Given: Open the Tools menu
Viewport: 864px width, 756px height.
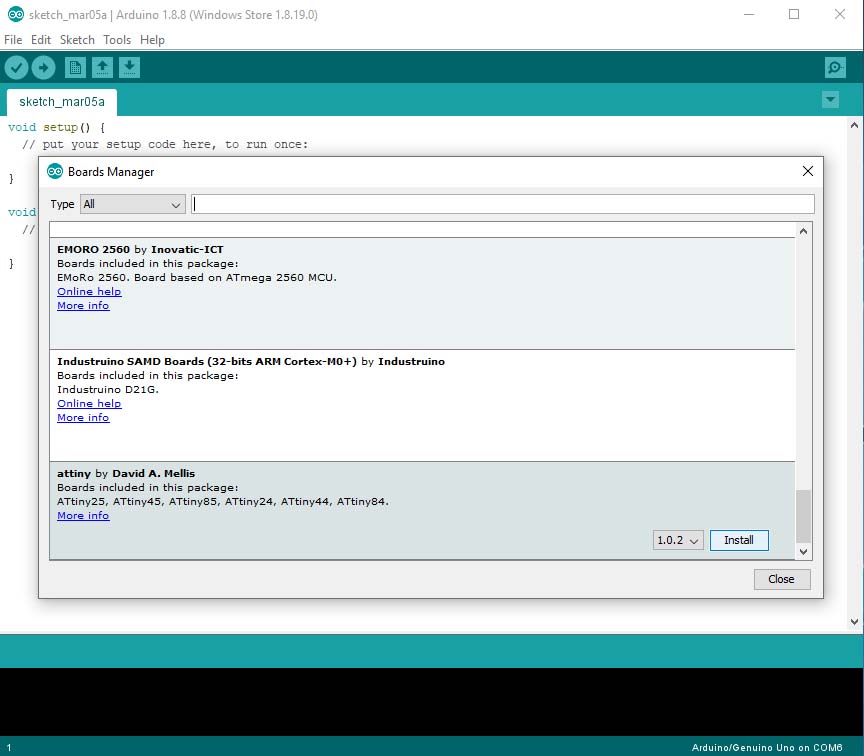Looking at the screenshot, I should pos(117,40).
